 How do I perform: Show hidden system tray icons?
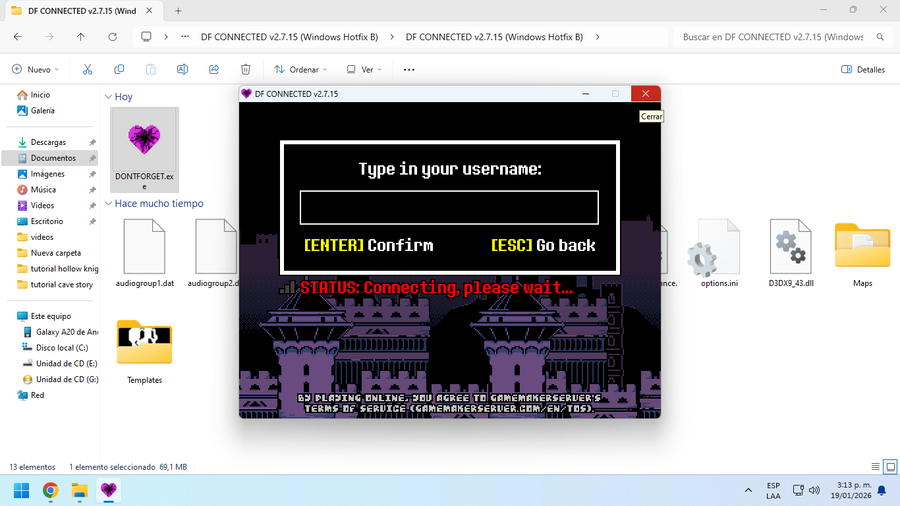tap(748, 490)
